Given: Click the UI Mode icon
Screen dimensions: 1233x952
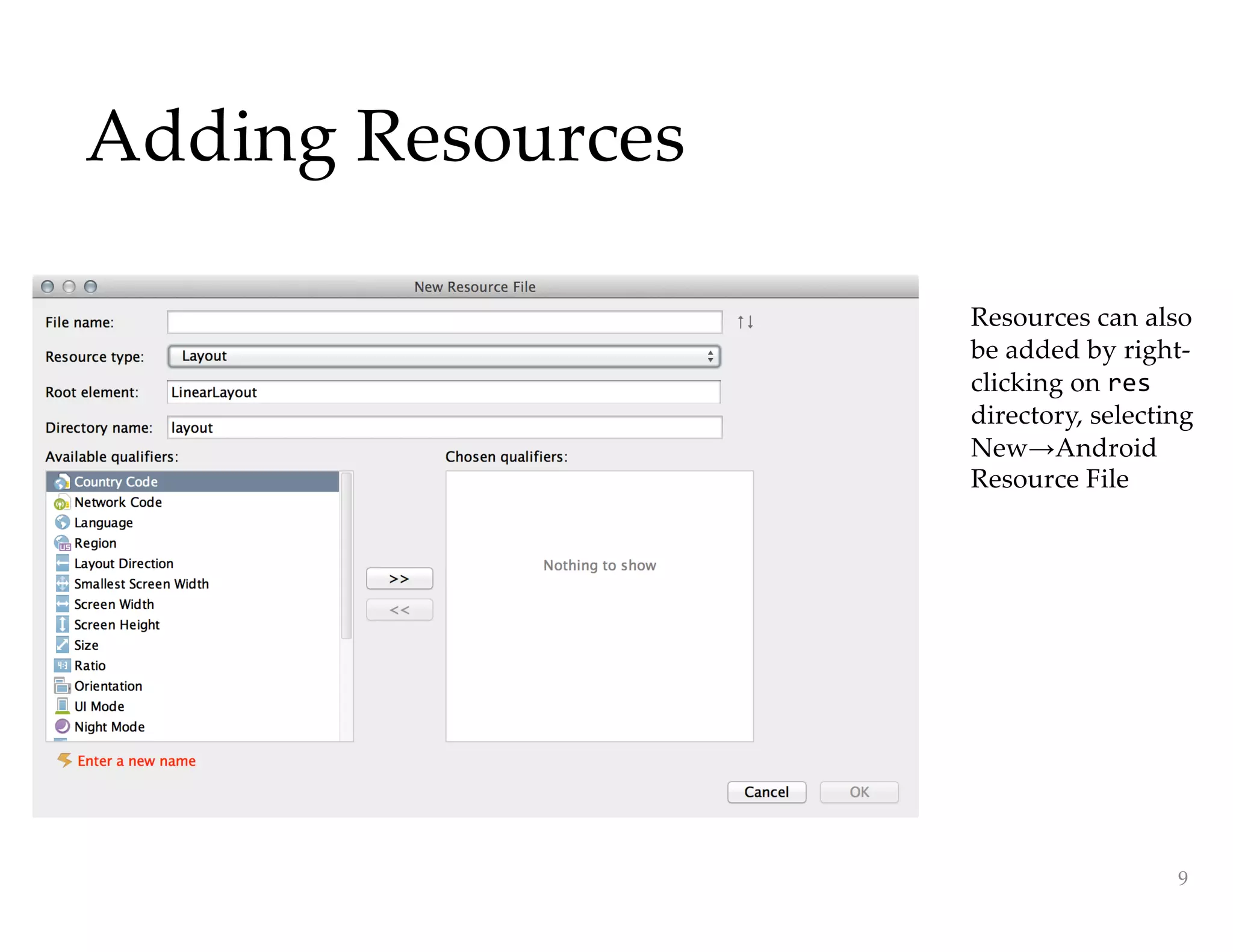Looking at the screenshot, I should (x=62, y=706).
